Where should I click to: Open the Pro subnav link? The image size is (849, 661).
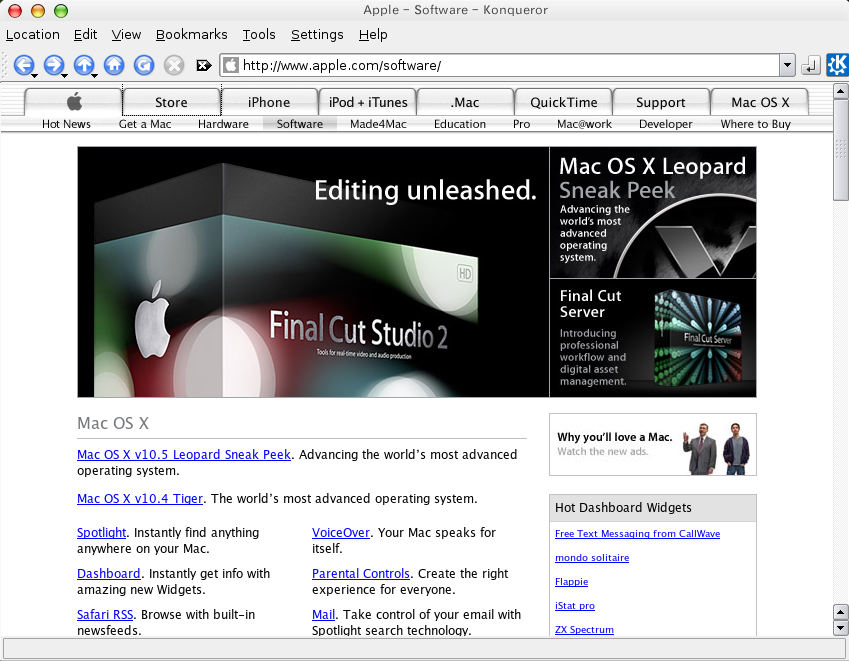coord(521,124)
